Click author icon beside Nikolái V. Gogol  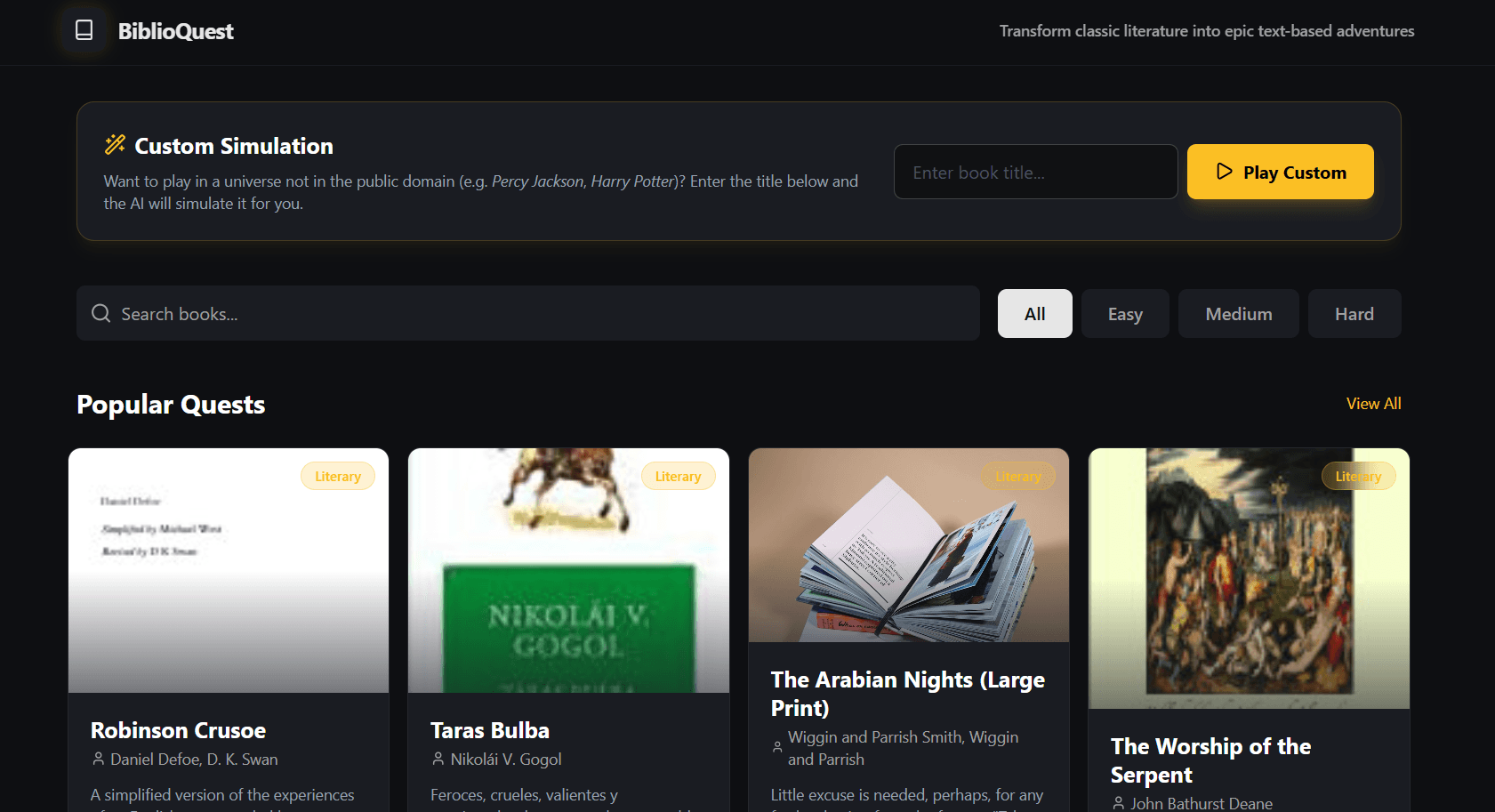coord(438,759)
